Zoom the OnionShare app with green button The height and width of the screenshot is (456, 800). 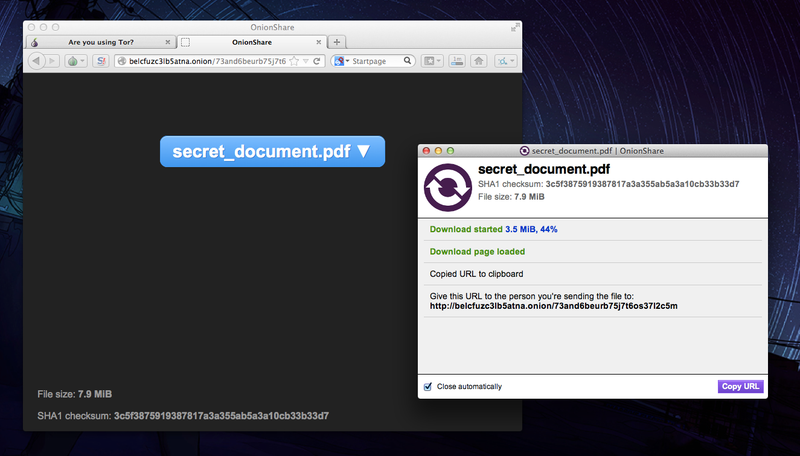[451, 150]
